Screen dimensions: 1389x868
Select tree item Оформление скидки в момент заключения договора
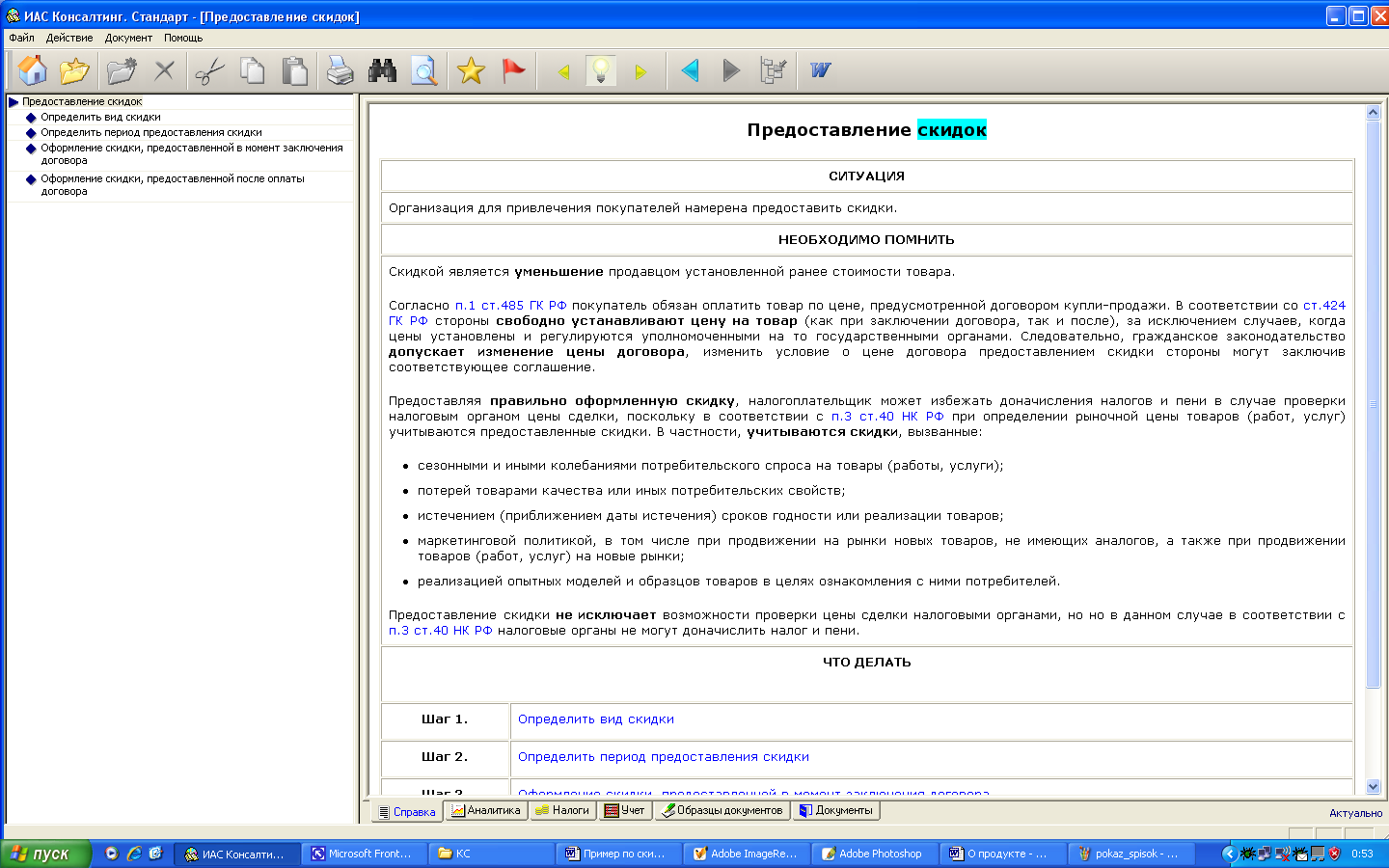coord(191,154)
